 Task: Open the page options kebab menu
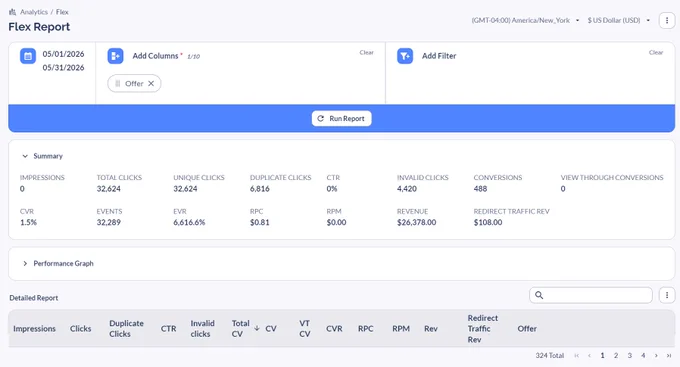click(667, 20)
